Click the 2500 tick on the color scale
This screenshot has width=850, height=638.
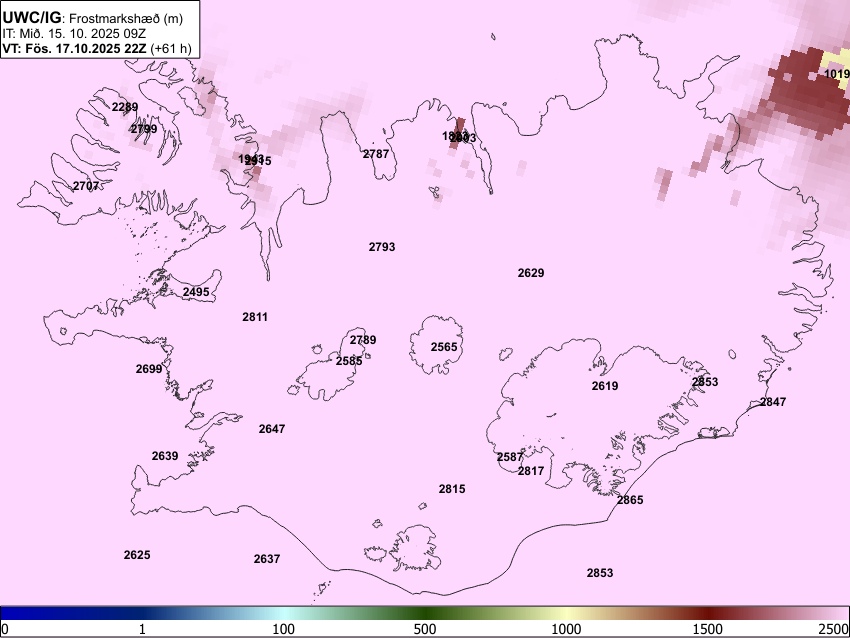tap(834, 629)
